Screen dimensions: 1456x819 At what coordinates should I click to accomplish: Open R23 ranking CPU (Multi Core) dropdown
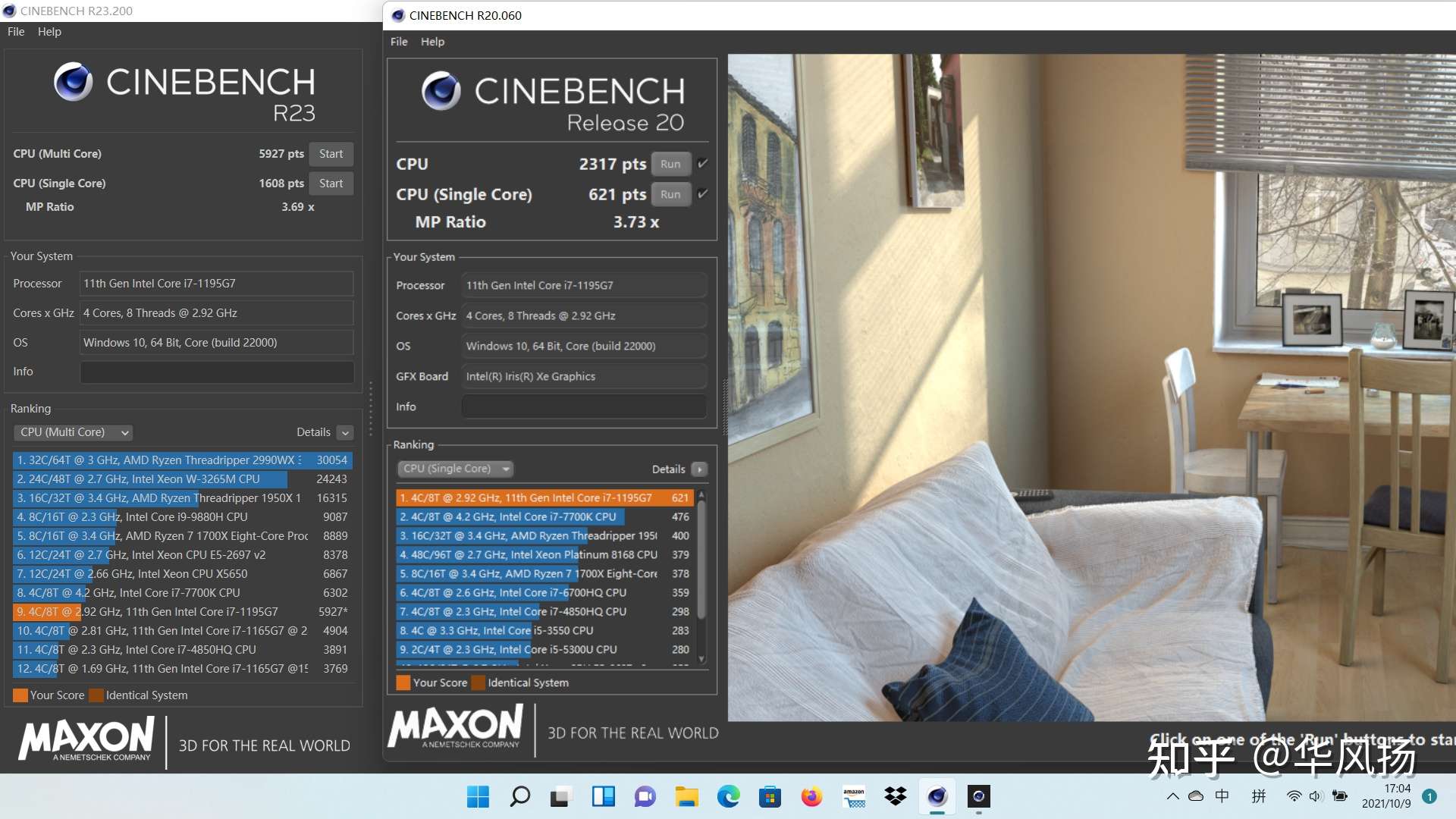click(x=74, y=432)
